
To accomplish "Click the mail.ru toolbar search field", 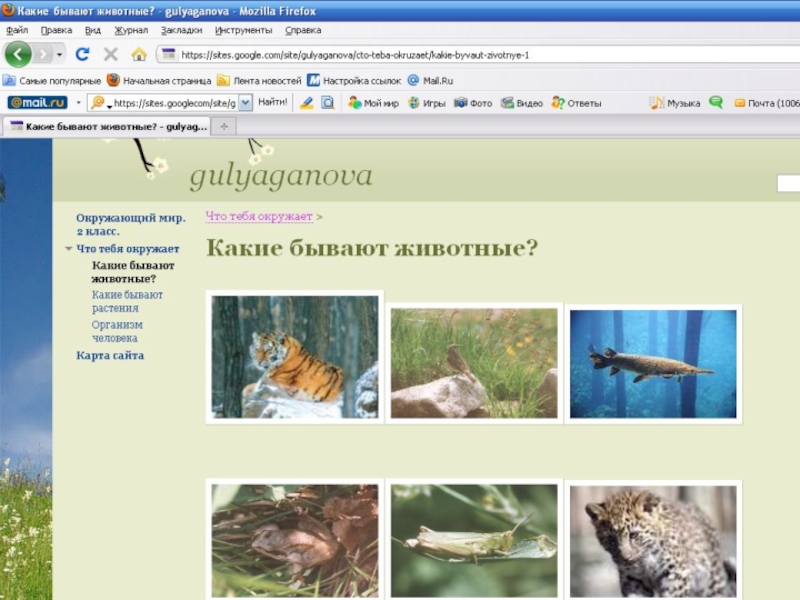I will coord(174,103).
